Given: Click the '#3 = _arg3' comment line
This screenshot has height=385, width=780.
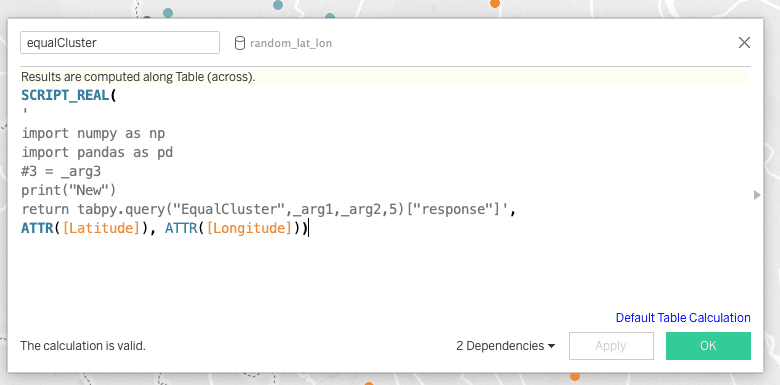Looking at the screenshot, I should point(61,172).
